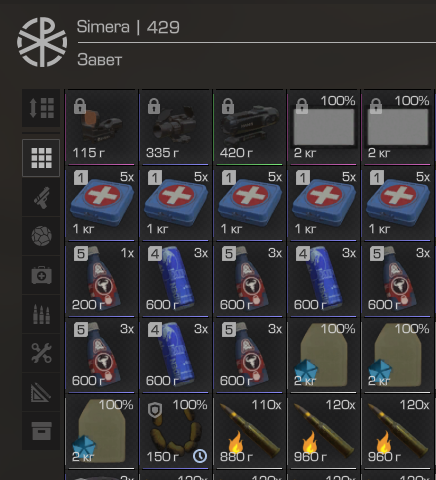436x480 pixels.
Task: Filter by wrench and screwdriver tools icon
Action: pos(41,353)
